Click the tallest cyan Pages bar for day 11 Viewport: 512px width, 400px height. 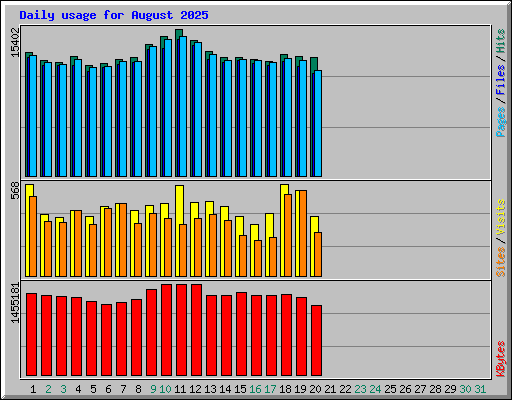click(183, 107)
